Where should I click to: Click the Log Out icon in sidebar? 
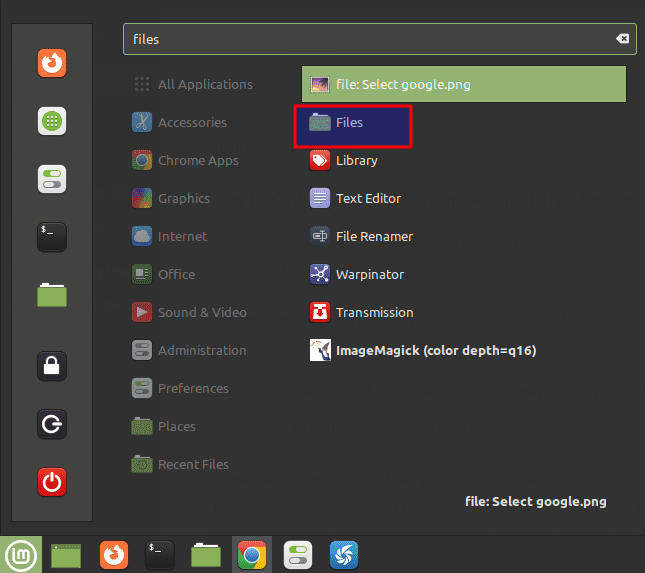pos(52,424)
